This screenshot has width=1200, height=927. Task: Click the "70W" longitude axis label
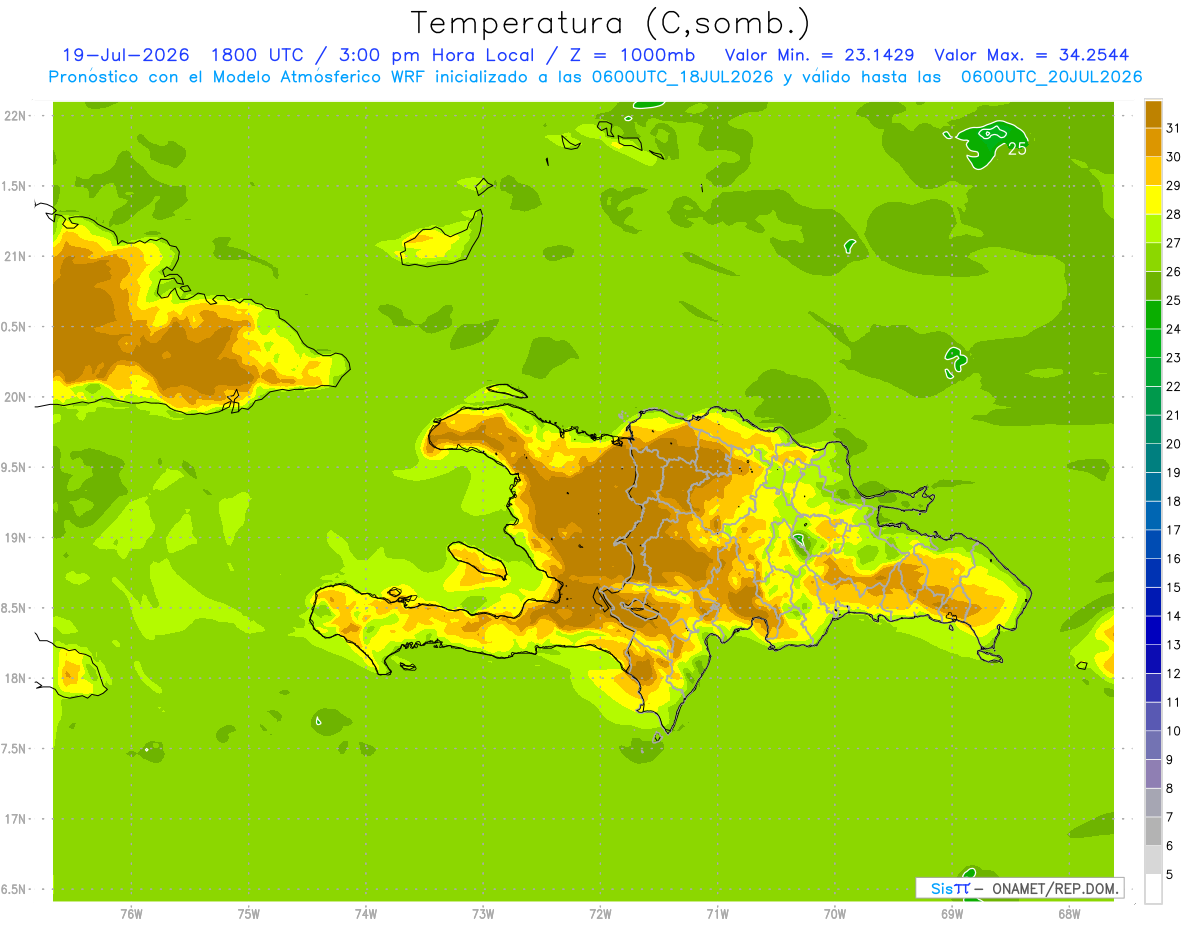(x=835, y=914)
